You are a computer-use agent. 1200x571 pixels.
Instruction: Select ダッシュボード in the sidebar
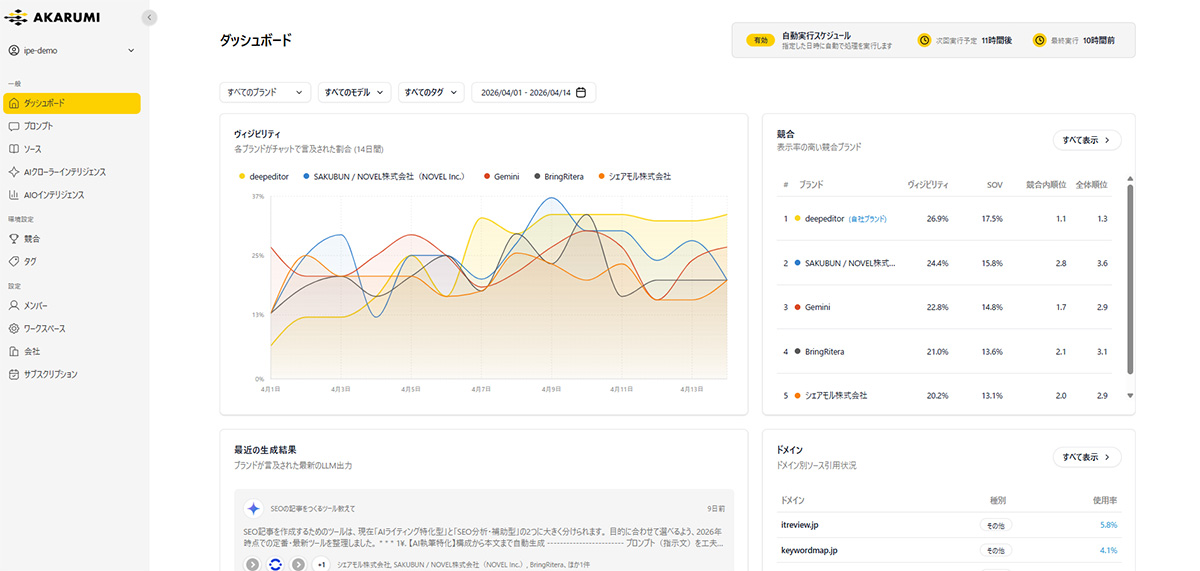click(72, 103)
